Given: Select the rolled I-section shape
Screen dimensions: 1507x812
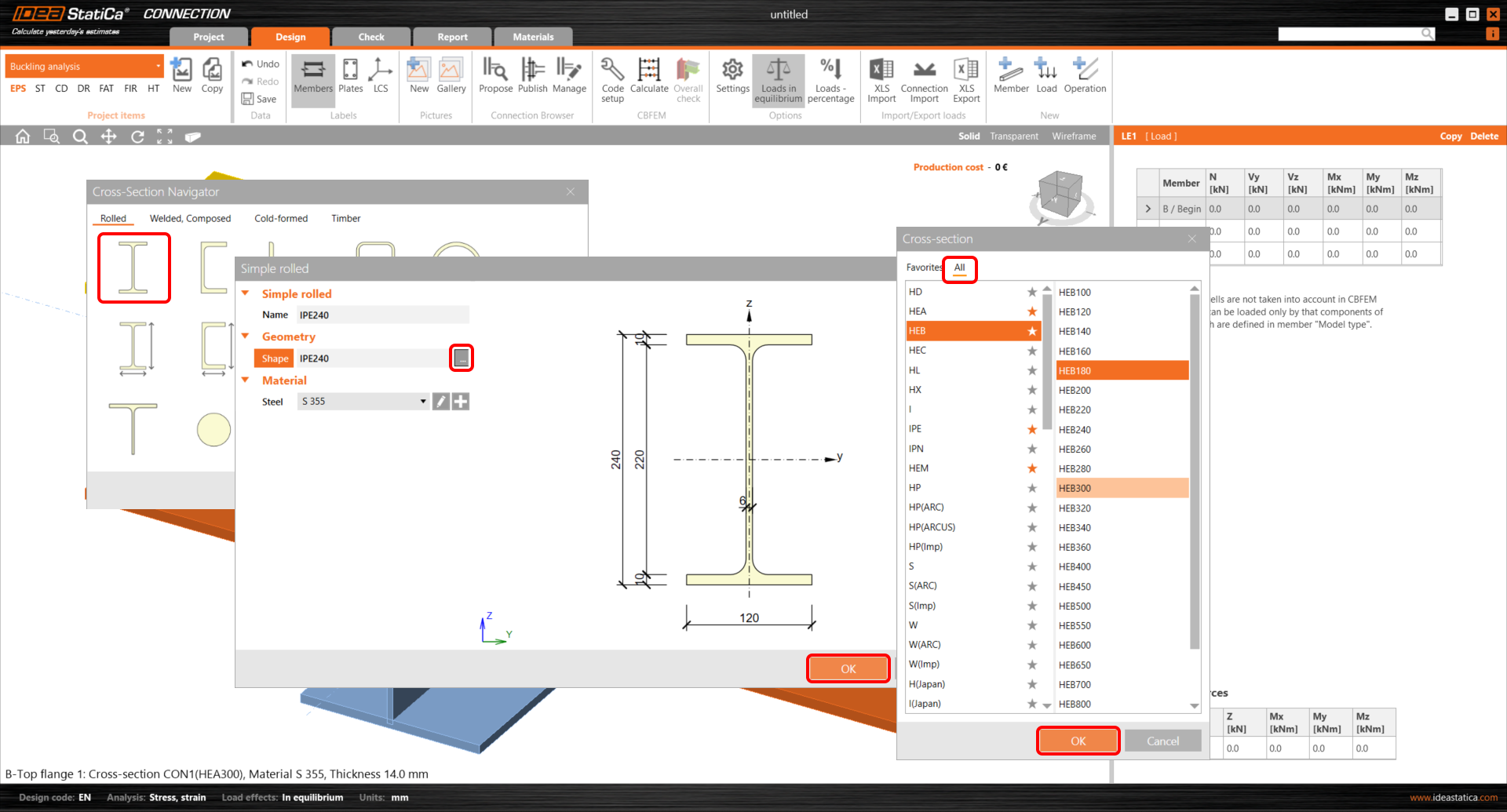Looking at the screenshot, I should (133, 268).
